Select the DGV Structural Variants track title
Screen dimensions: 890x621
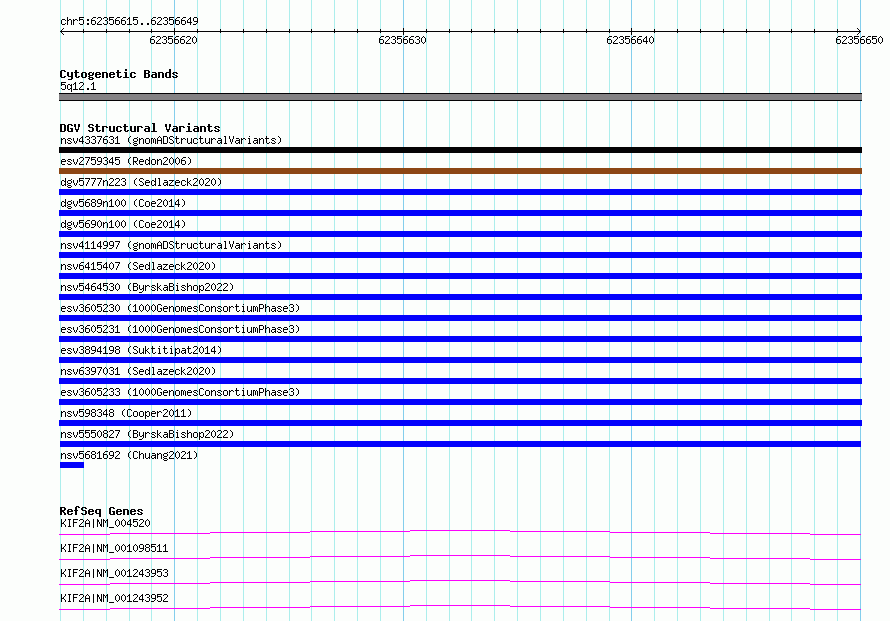[140, 128]
